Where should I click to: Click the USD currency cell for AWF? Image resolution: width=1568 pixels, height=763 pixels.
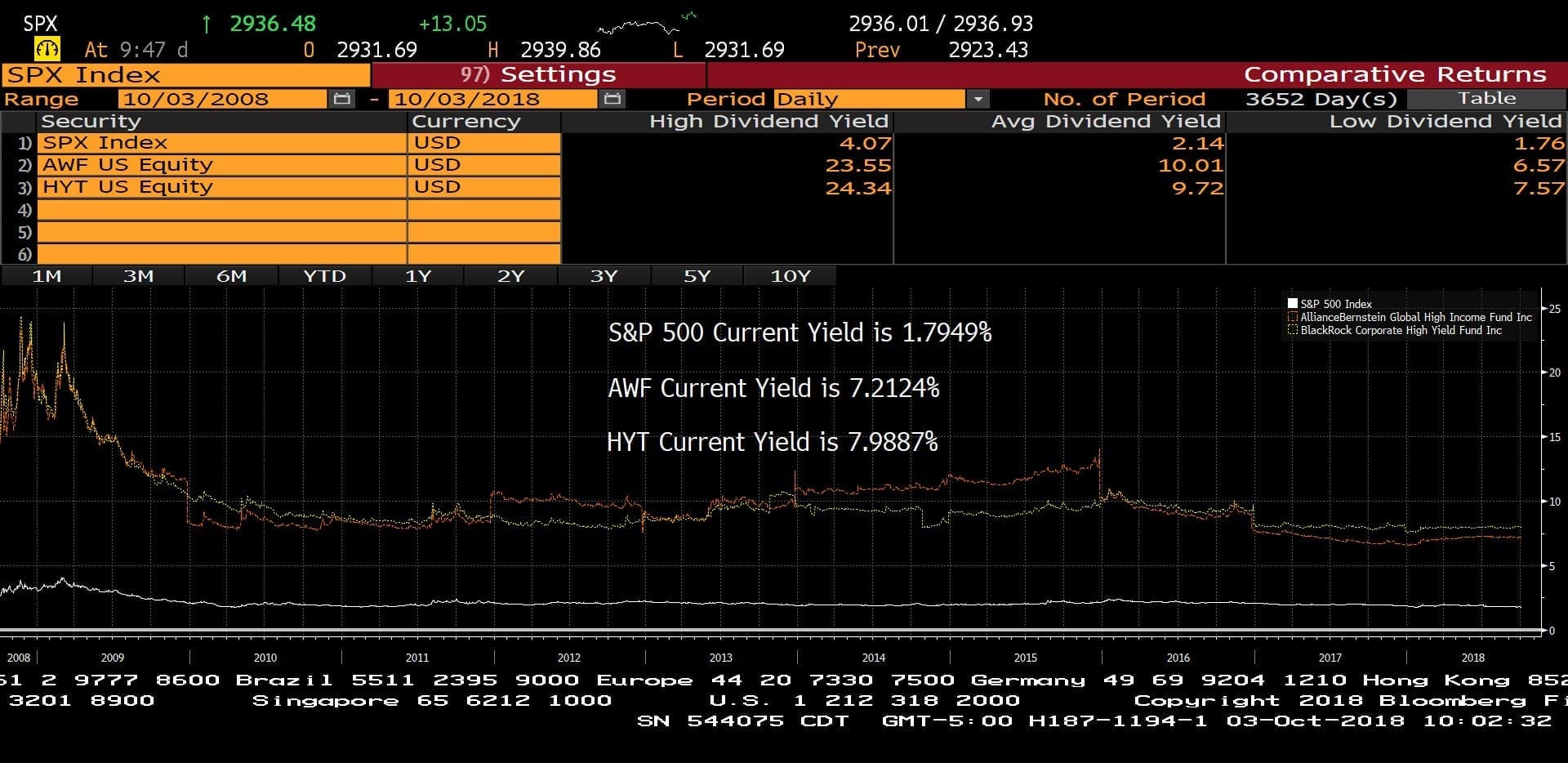tap(484, 165)
